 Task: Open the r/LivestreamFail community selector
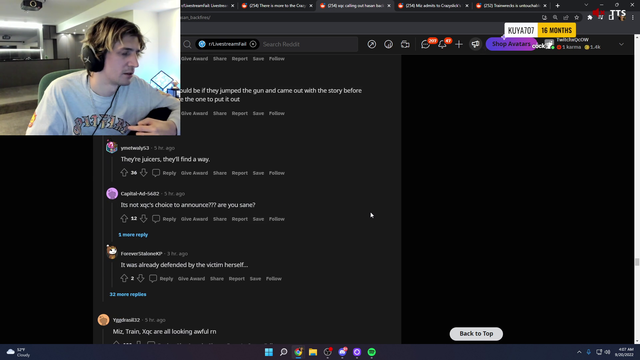click(227, 44)
